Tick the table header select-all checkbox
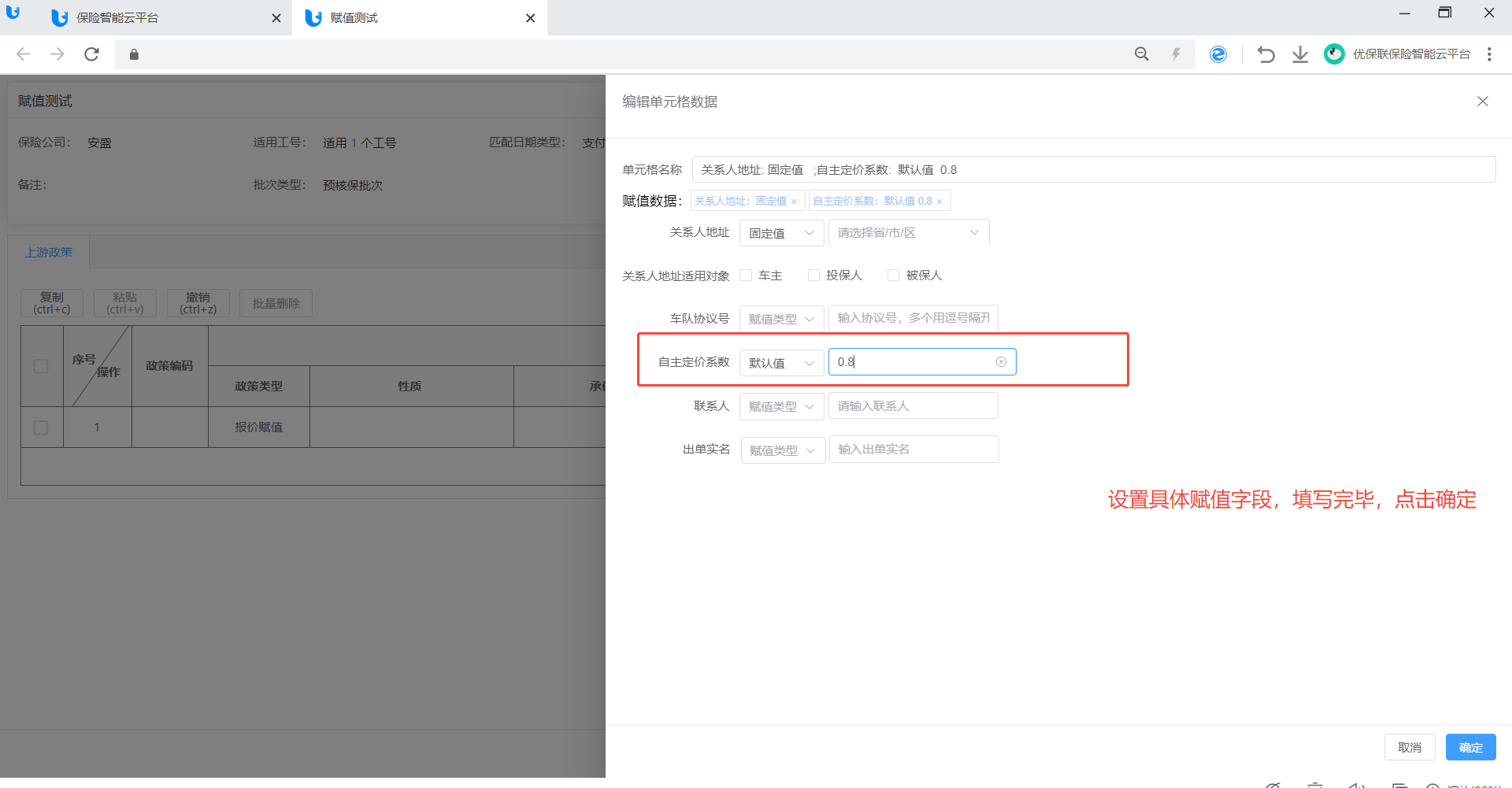This screenshot has width=1512, height=788. click(x=41, y=366)
